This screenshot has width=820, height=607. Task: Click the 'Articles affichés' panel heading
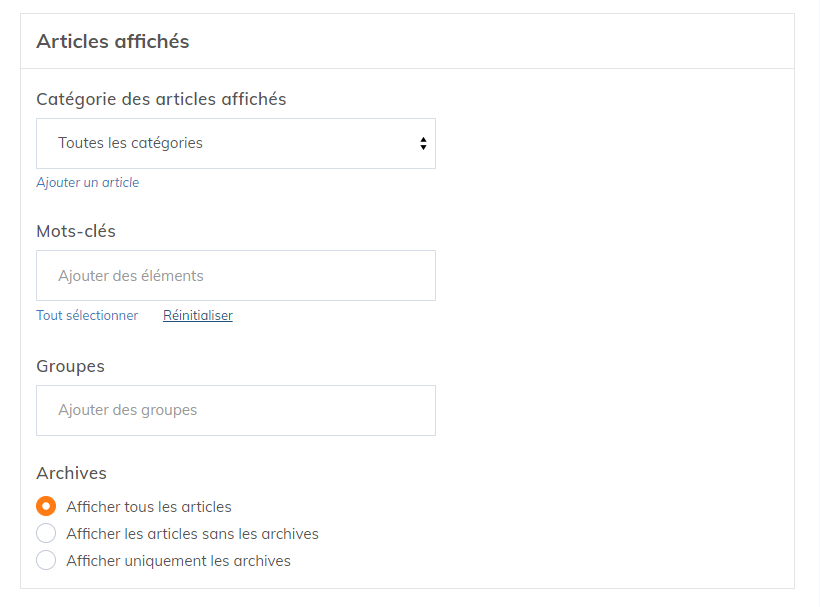click(x=113, y=41)
